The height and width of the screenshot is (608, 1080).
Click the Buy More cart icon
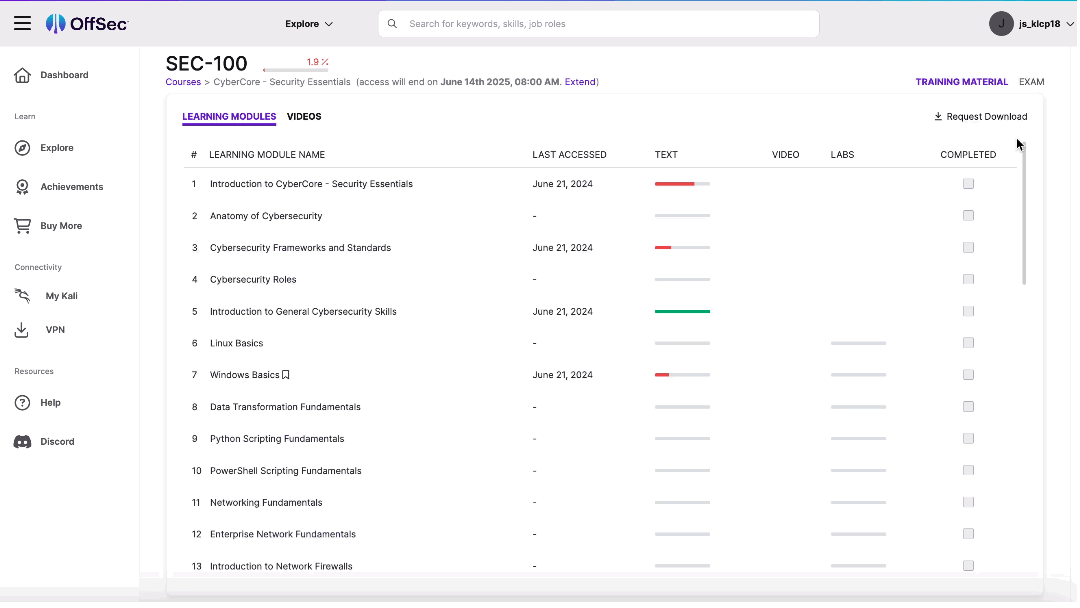(x=22, y=225)
